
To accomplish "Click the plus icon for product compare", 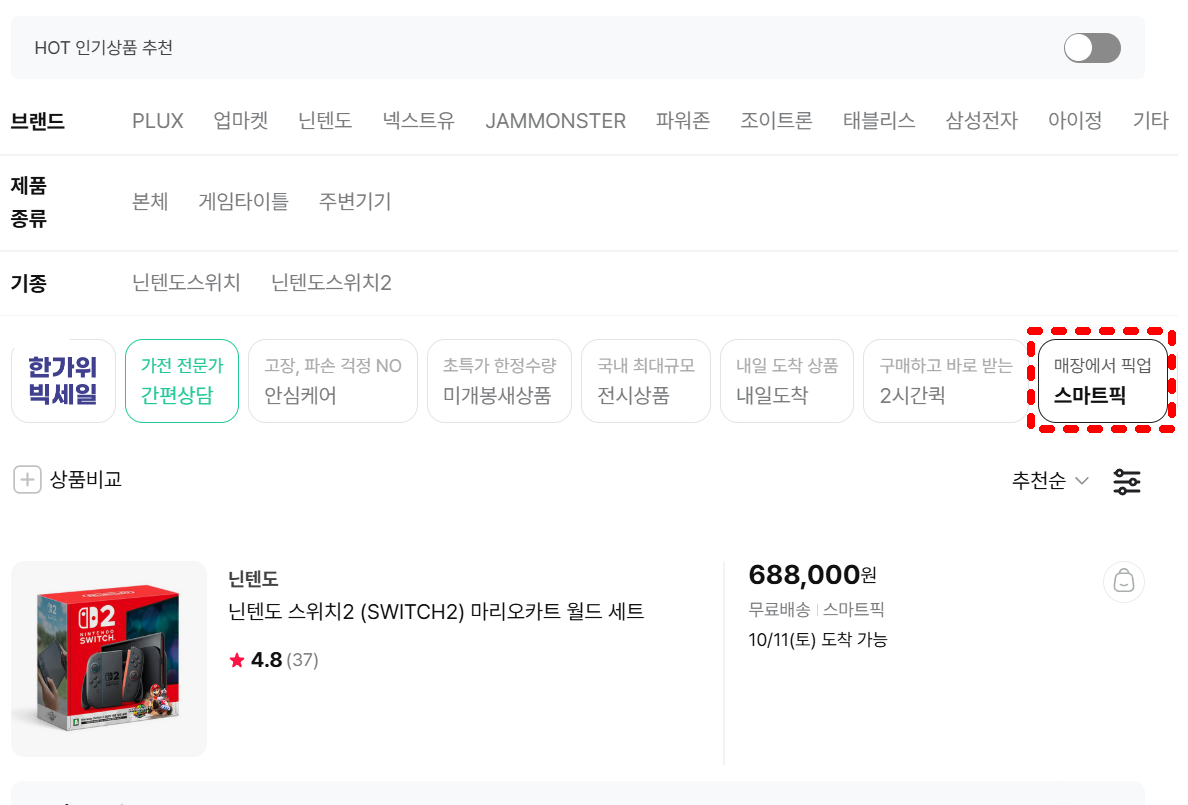I will coord(27,480).
